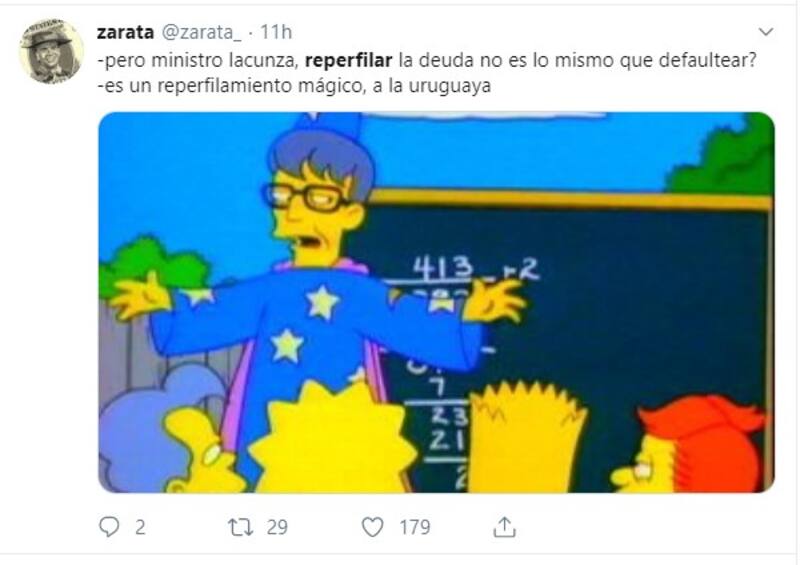
Task: Expand the tweet options chevron
Action: click(x=766, y=32)
